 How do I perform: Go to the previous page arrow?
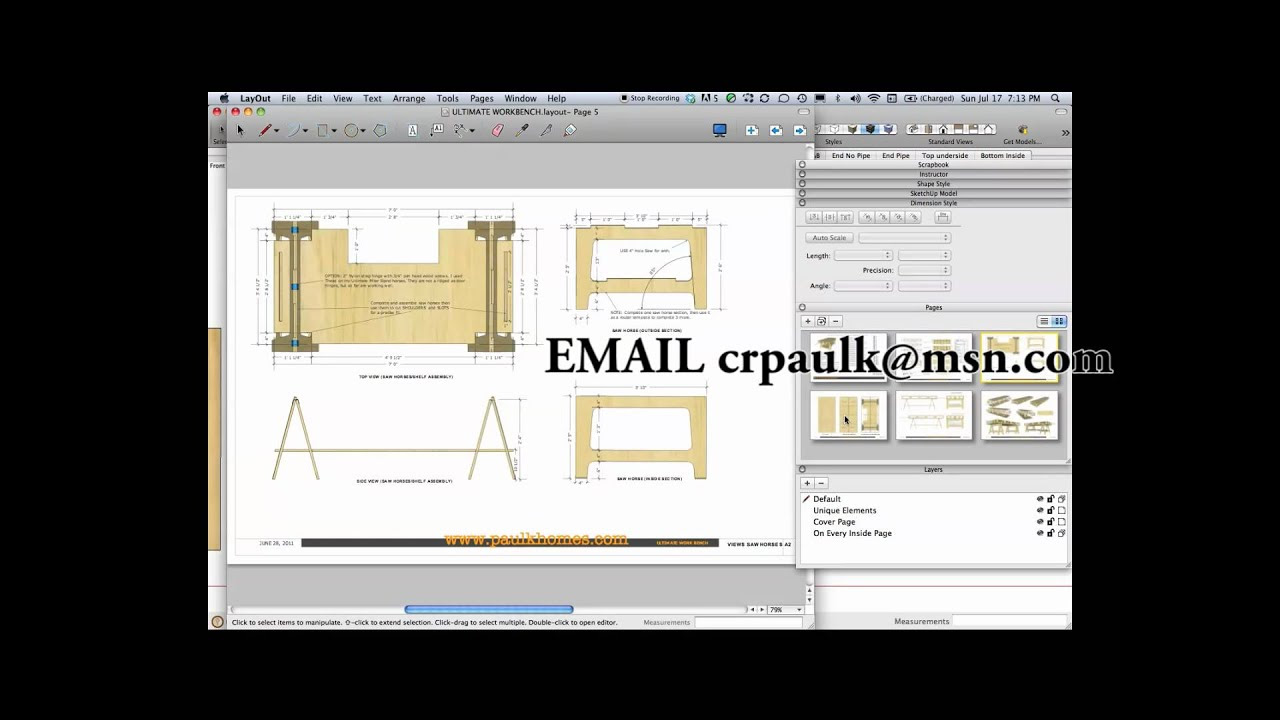pos(775,130)
